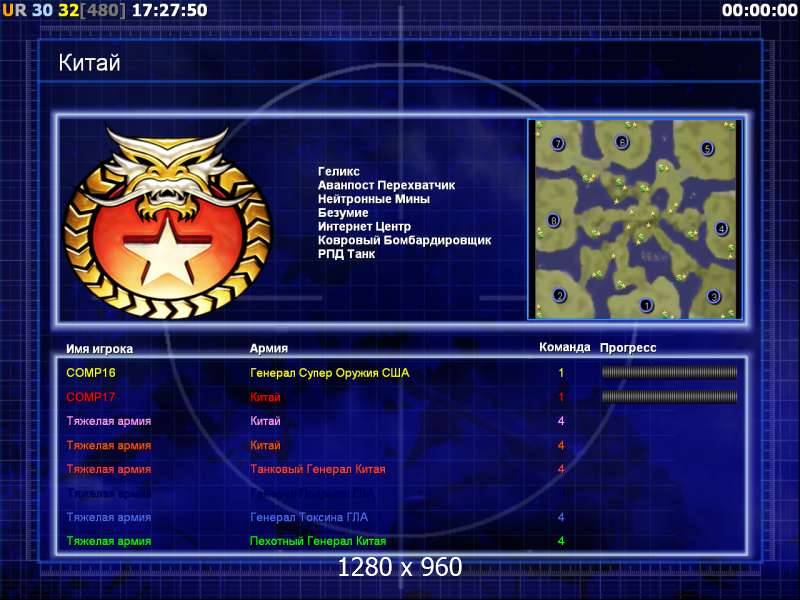Click Пехотный Генерал Китая army cell

[318, 541]
